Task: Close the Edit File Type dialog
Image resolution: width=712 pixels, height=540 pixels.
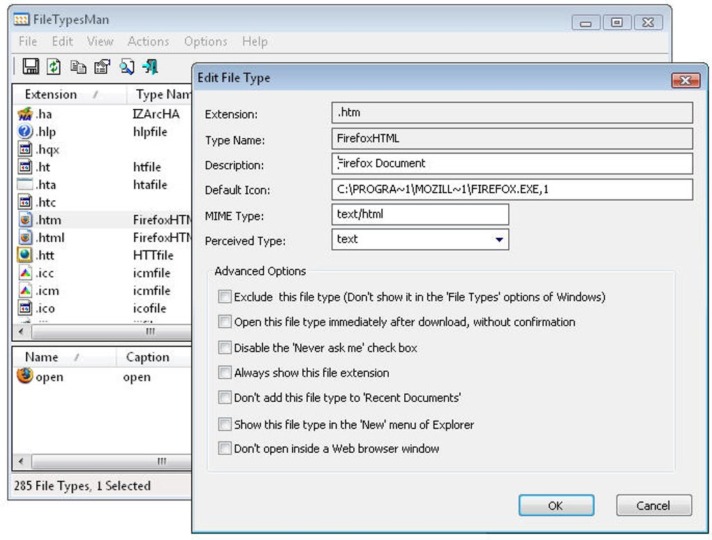Action: [x=686, y=80]
